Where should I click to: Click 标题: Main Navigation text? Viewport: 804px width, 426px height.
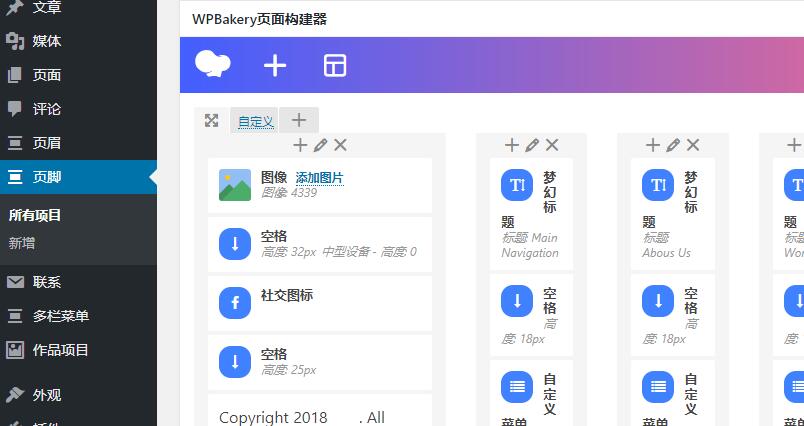click(x=530, y=245)
